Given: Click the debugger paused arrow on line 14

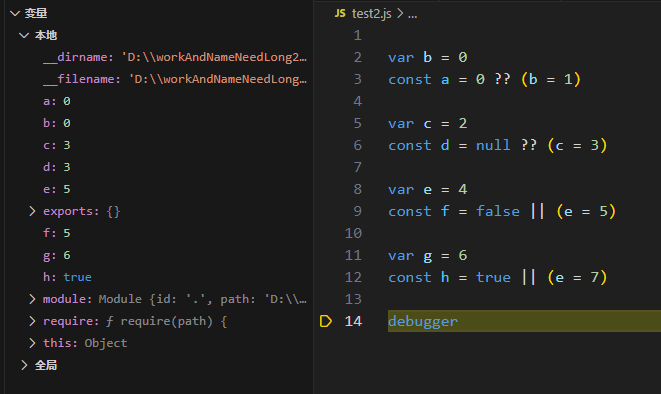Looking at the screenshot, I should (x=326, y=321).
